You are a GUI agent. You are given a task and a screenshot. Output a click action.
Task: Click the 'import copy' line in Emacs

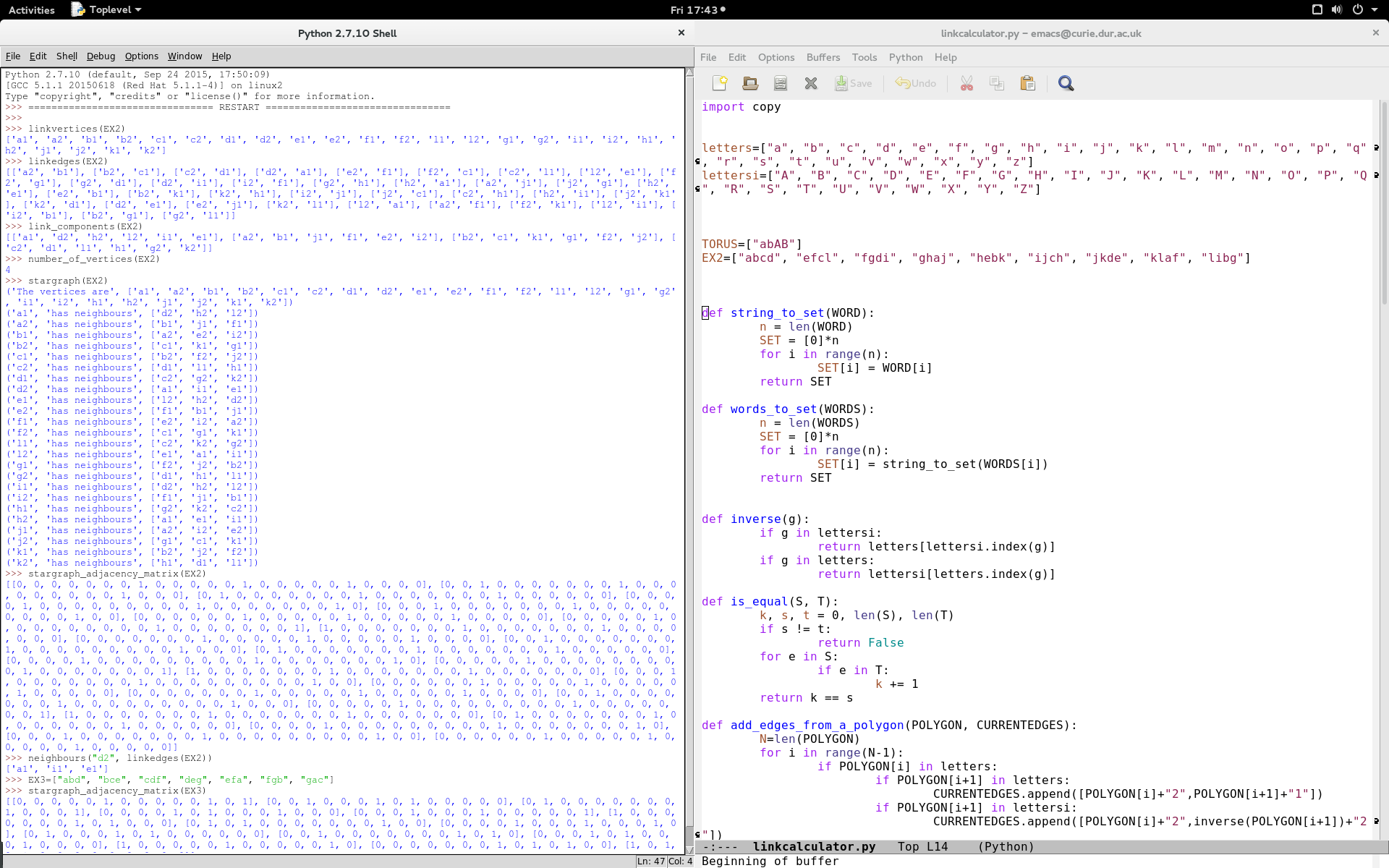741,106
